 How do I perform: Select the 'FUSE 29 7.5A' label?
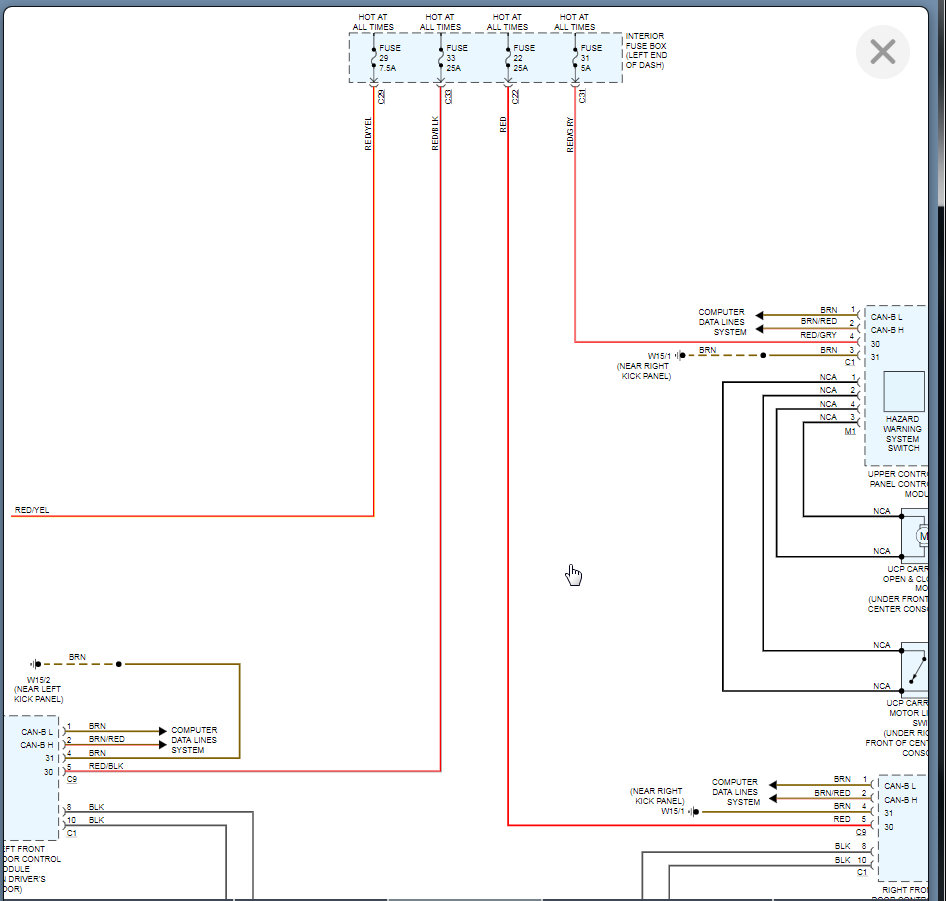point(390,58)
